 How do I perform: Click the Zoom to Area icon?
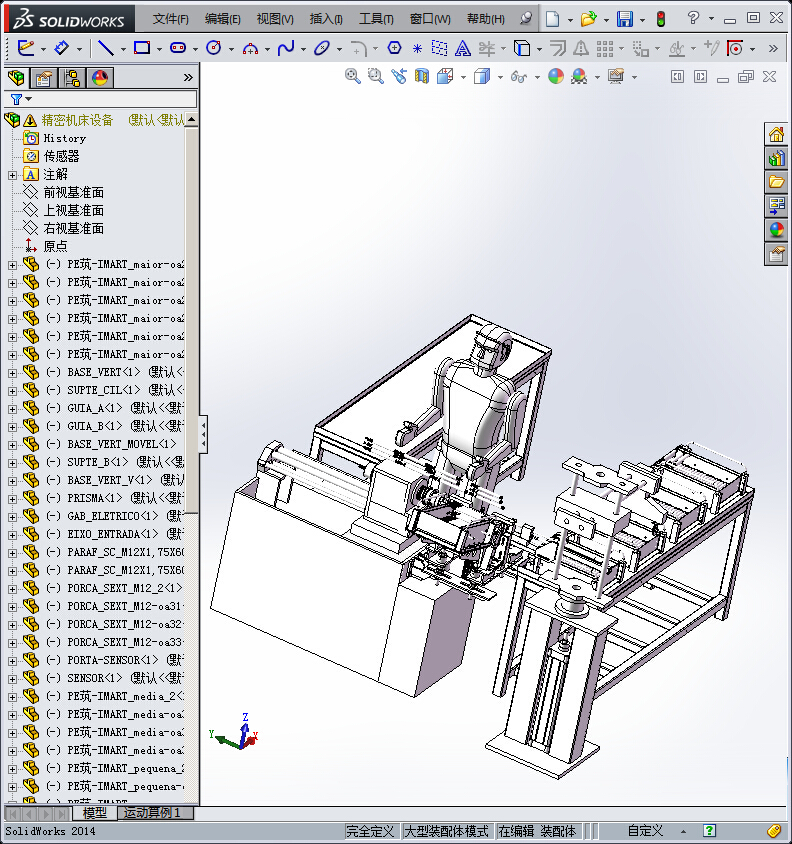[x=375, y=76]
